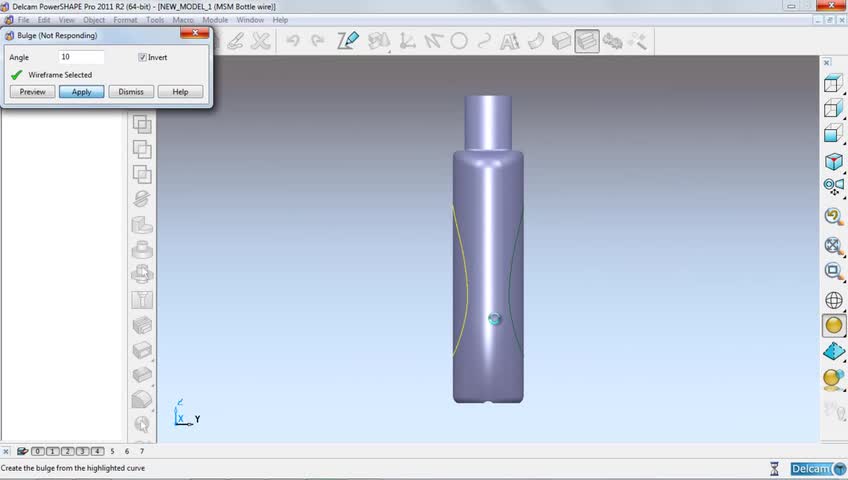Select the curve tool icon
This screenshot has width=848, height=480.
point(484,41)
